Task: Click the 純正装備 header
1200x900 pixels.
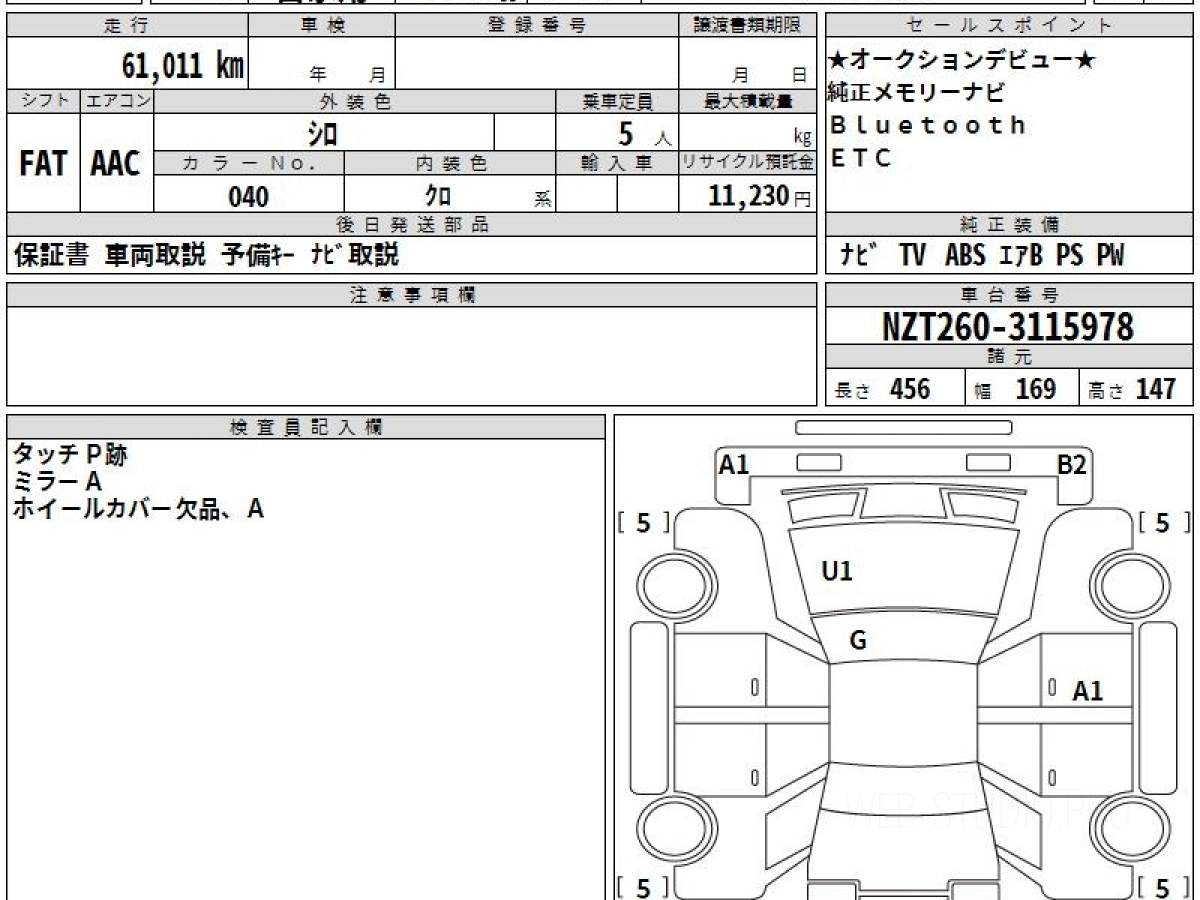Action: click(x=1010, y=225)
